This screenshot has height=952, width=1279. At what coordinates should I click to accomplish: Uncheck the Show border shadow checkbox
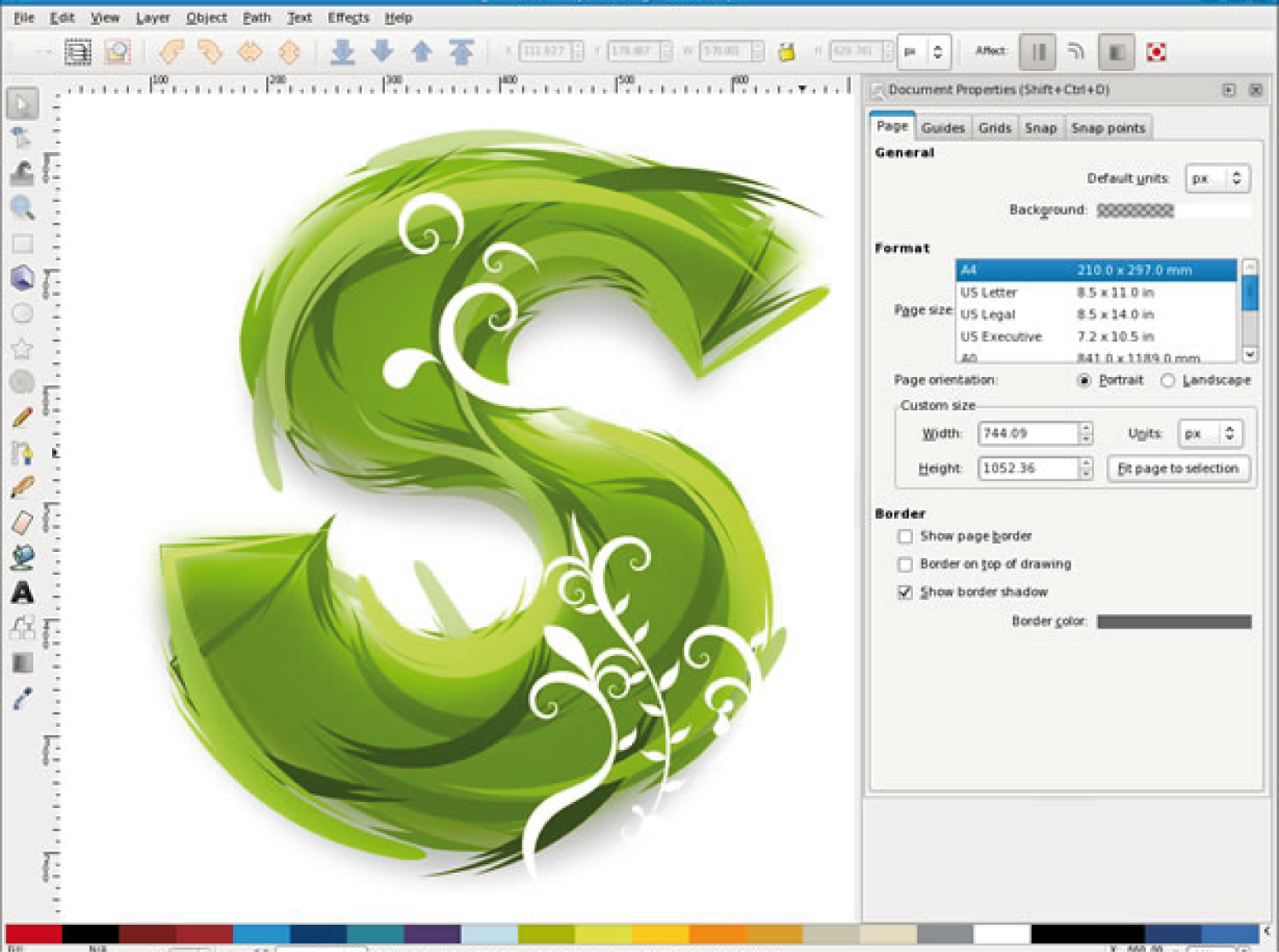pyautogui.click(x=905, y=592)
